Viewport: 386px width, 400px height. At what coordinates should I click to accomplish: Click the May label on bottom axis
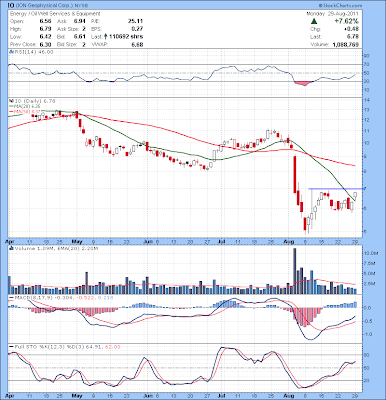click(77, 396)
